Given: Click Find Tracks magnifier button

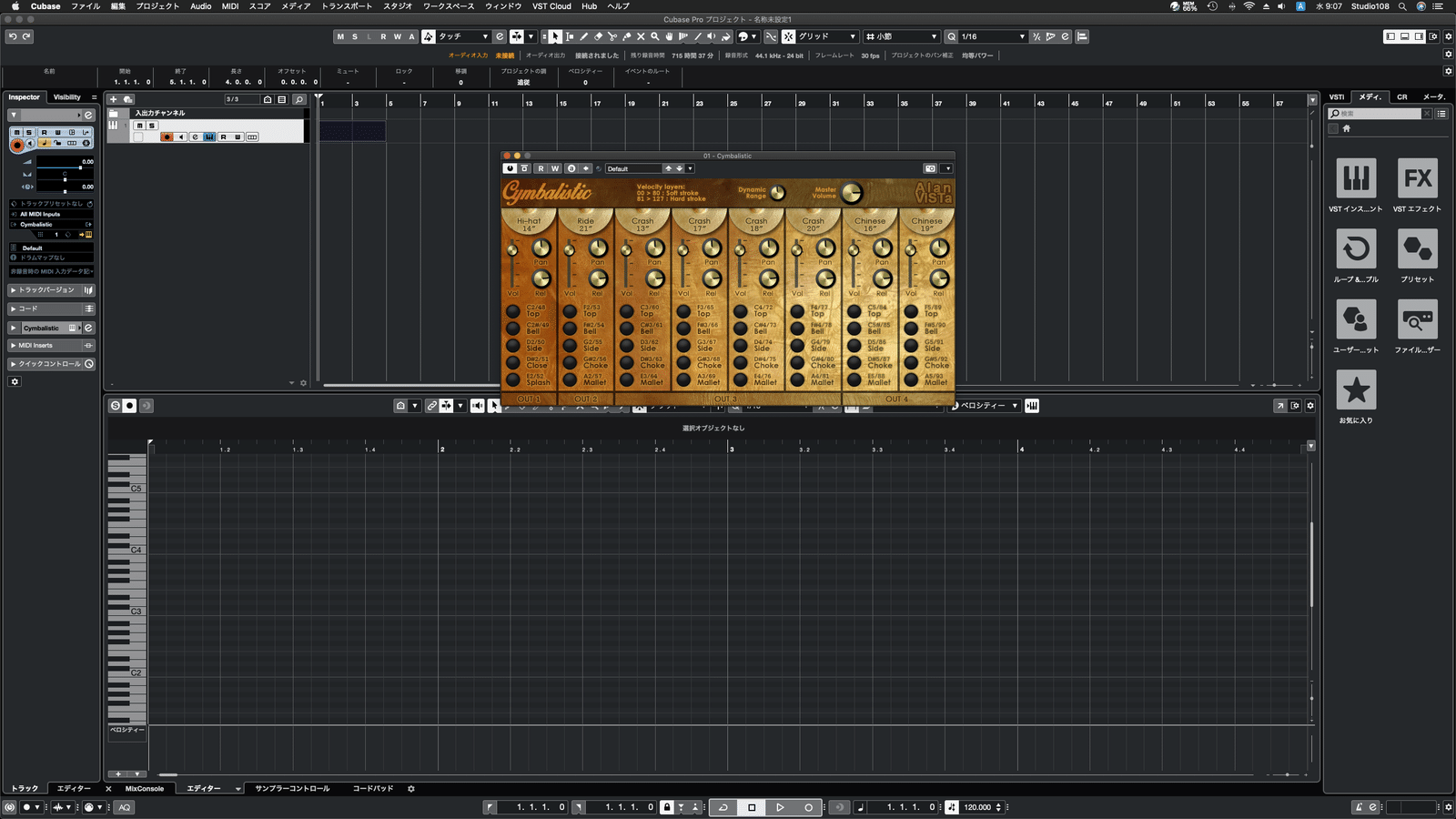Looking at the screenshot, I should pyautogui.click(x=298, y=99).
